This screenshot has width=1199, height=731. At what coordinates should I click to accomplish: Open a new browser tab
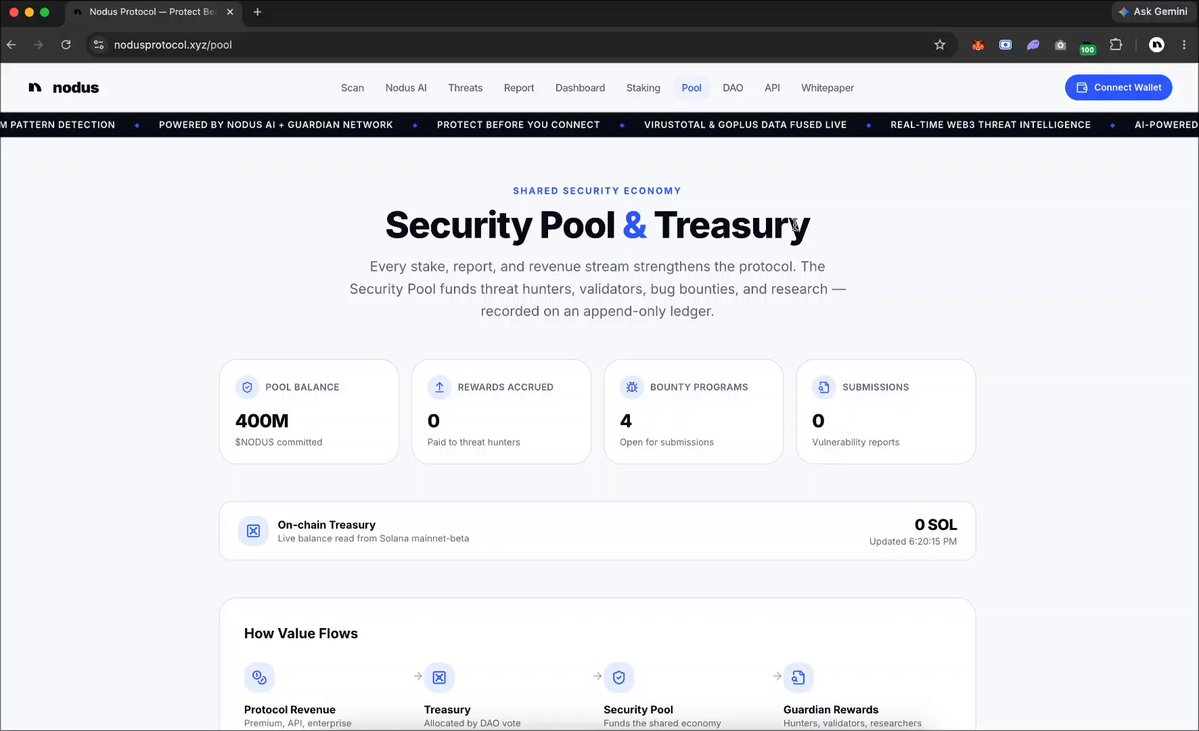[x=258, y=12]
